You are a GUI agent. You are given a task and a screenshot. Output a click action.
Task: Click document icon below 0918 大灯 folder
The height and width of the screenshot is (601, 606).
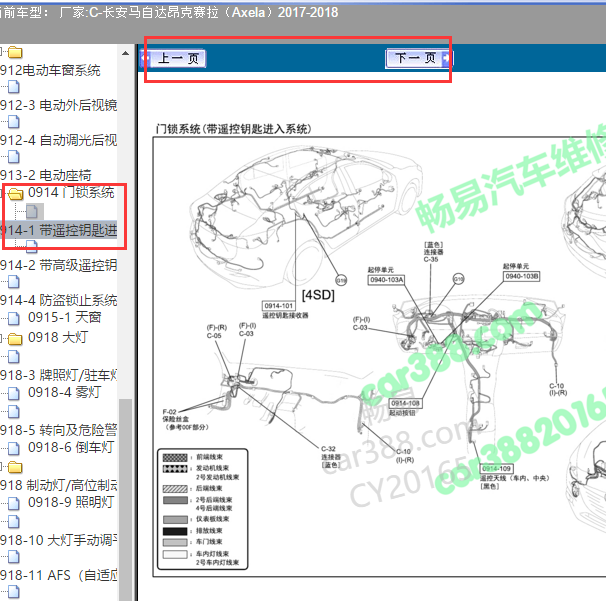[x=14, y=356]
